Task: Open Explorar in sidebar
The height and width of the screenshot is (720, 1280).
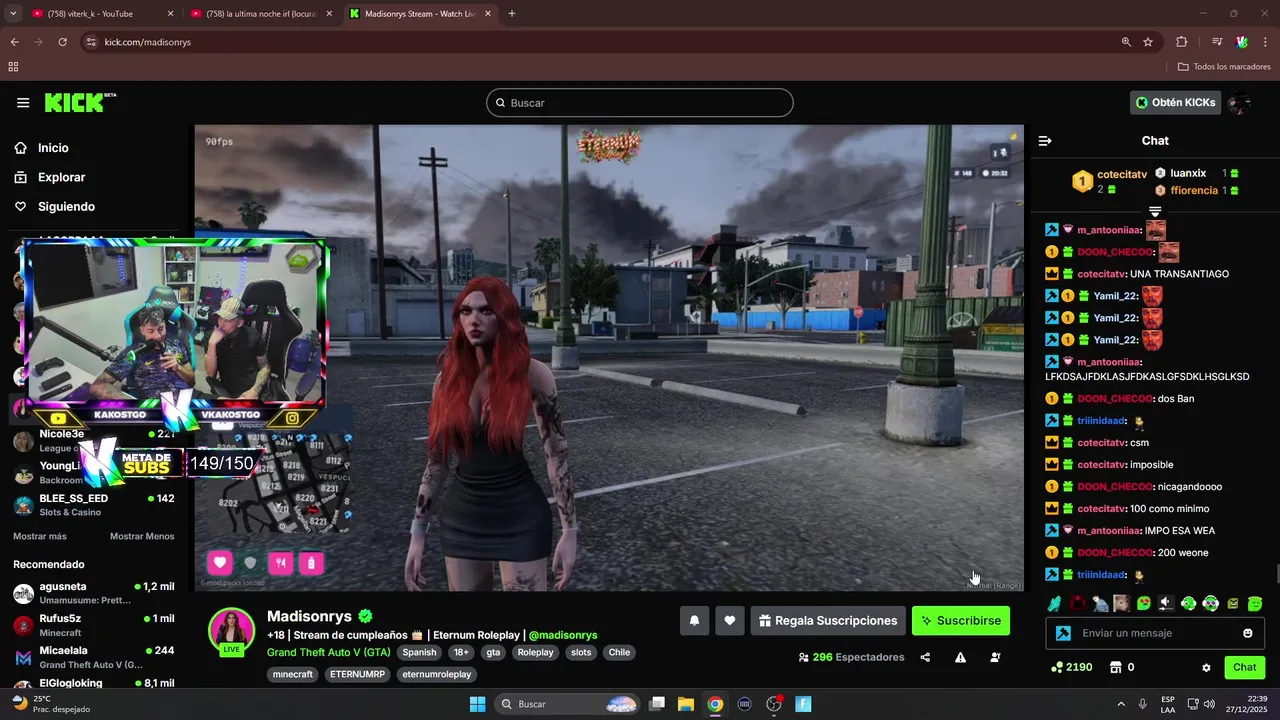Action: pyautogui.click(x=61, y=177)
